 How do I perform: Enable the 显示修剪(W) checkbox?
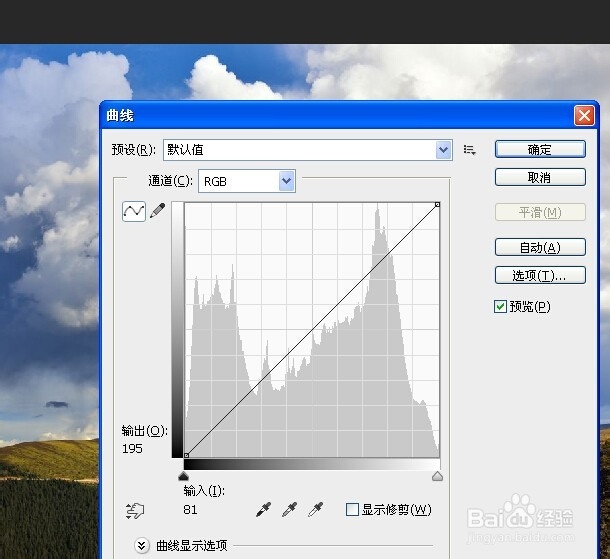[352, 510]
